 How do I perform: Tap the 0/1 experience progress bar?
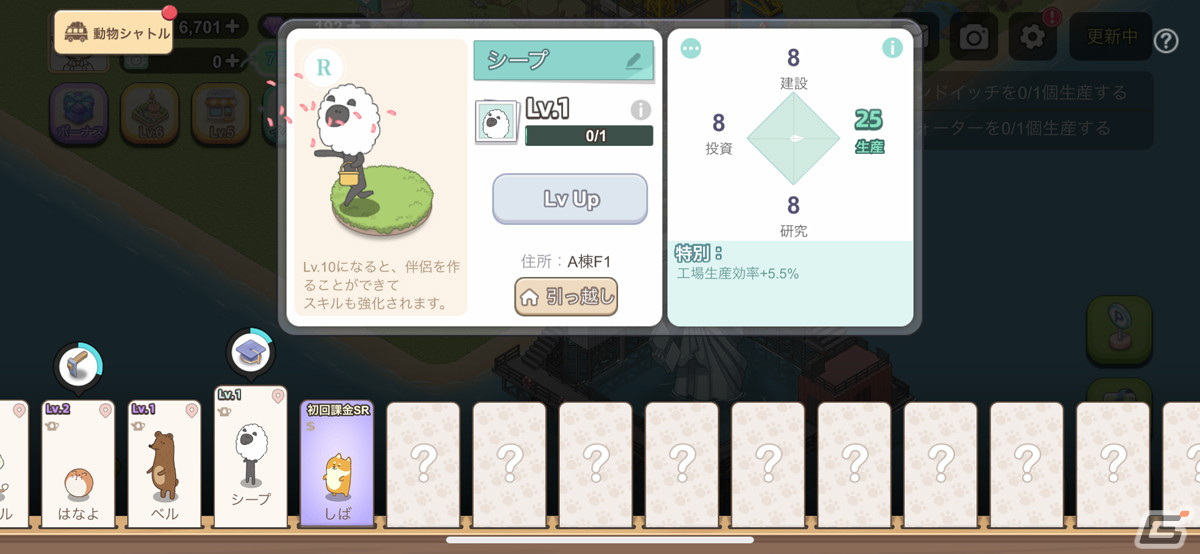pos(589,136)
